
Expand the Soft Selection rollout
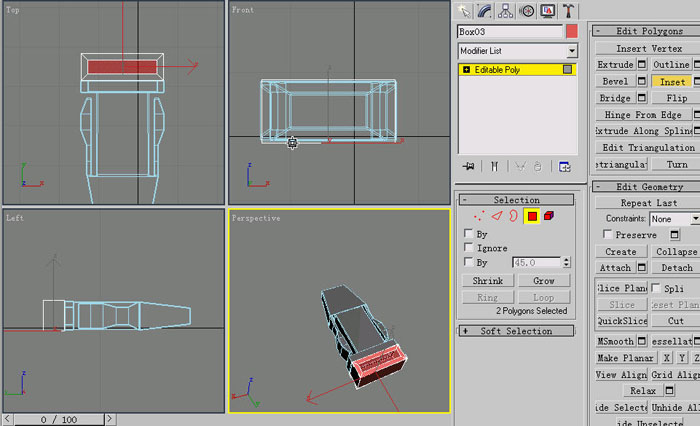[x=517, y=331]
